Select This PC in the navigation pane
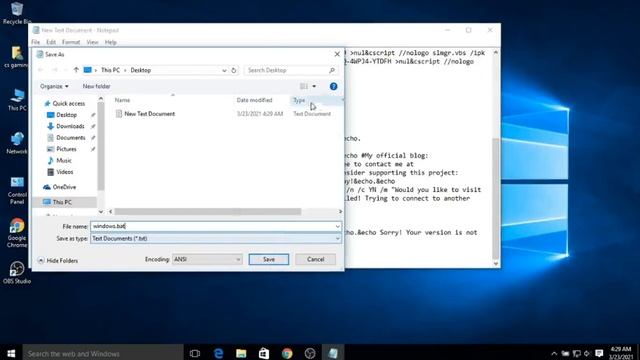This screenshot has width=640, height=360. pyautogui.click(x=57, y=202)
